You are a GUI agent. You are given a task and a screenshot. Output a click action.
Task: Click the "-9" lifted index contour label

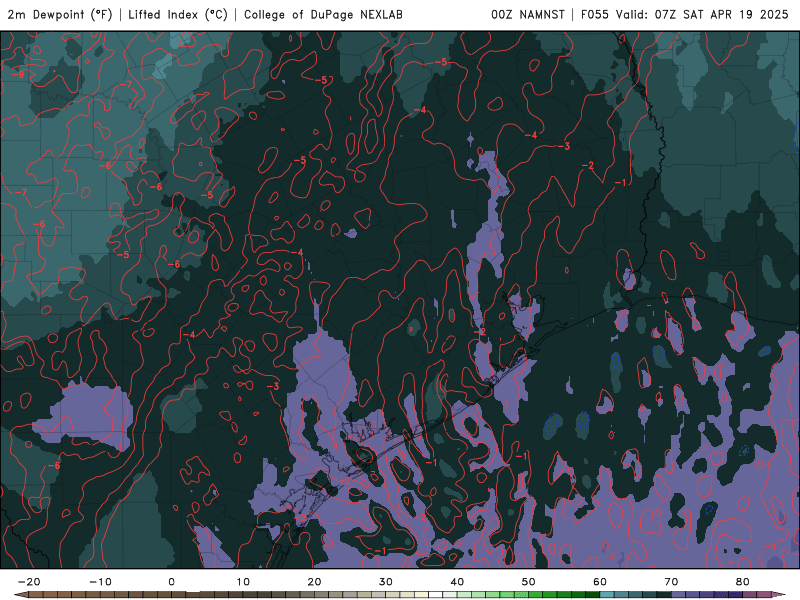[18, 74]
